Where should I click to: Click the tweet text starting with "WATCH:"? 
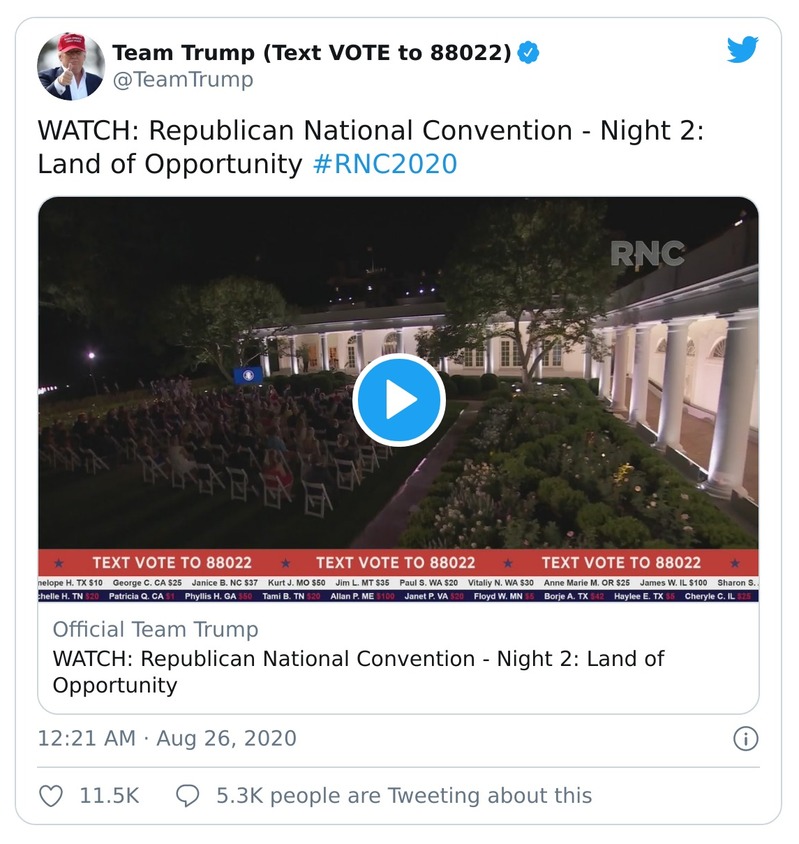[370, 133]
